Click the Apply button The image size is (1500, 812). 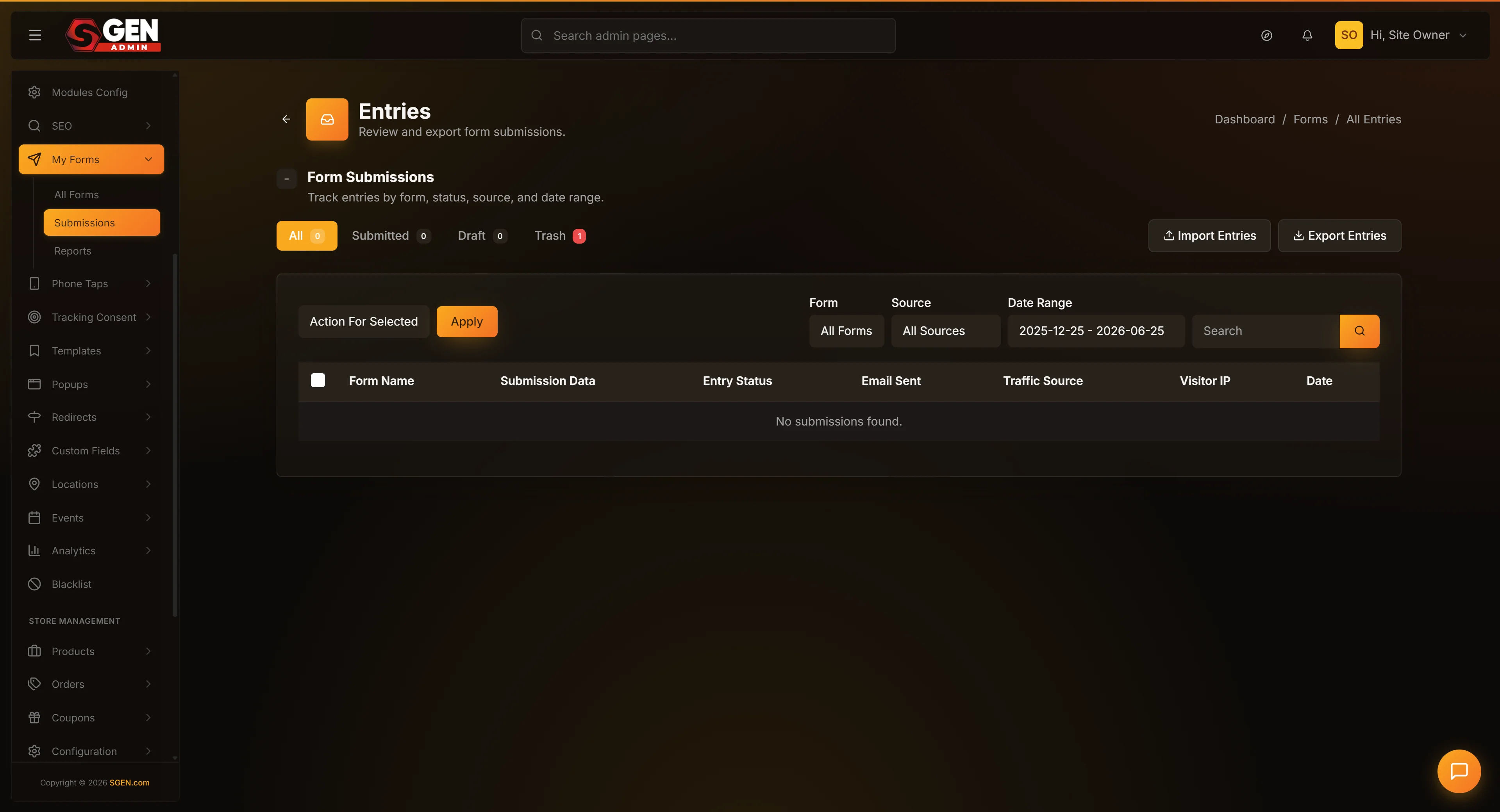467,322
